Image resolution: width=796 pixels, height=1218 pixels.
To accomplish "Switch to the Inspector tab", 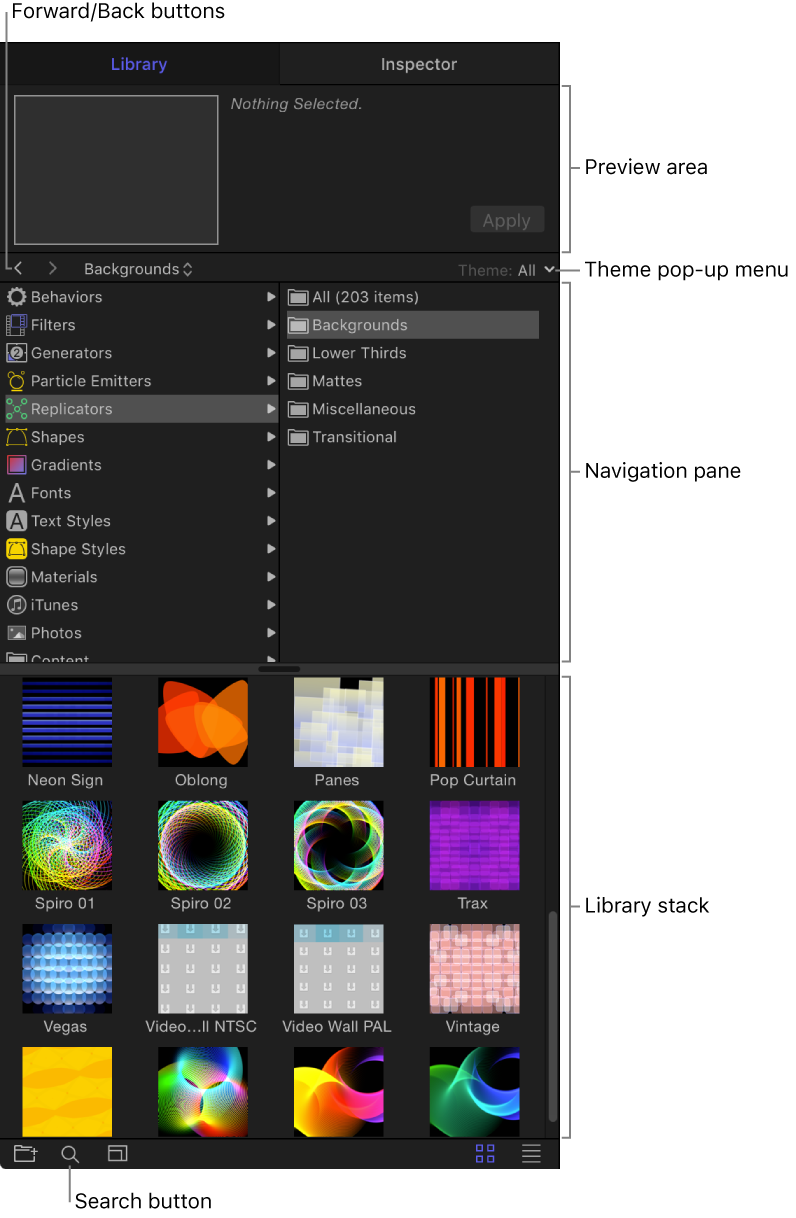I will [419, 64].
